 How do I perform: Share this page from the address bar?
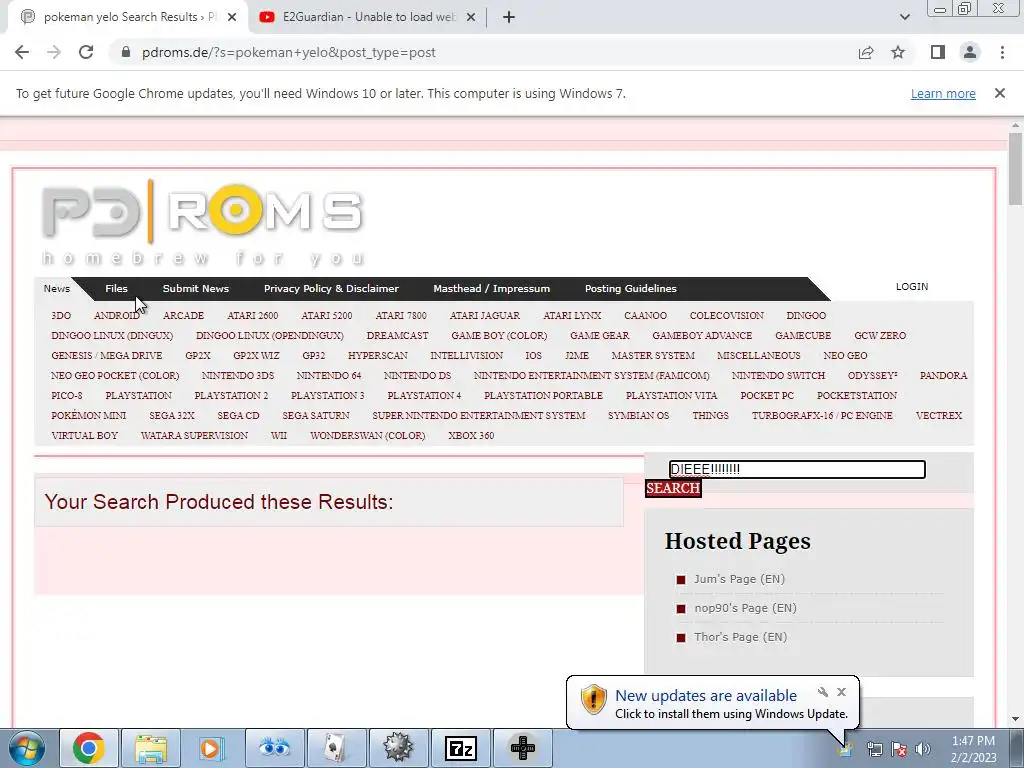[x=866, y=52]
